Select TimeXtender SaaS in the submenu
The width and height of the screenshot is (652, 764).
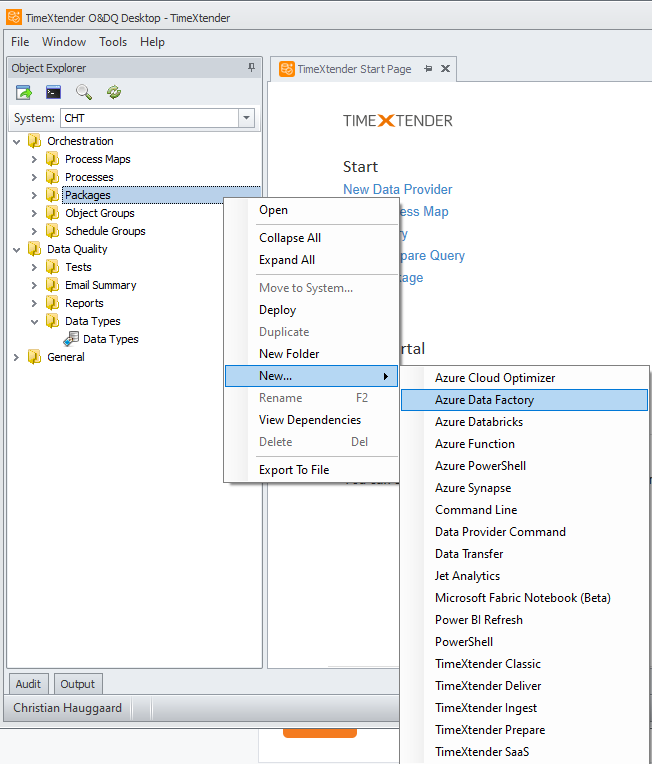[x=524, y=752]
